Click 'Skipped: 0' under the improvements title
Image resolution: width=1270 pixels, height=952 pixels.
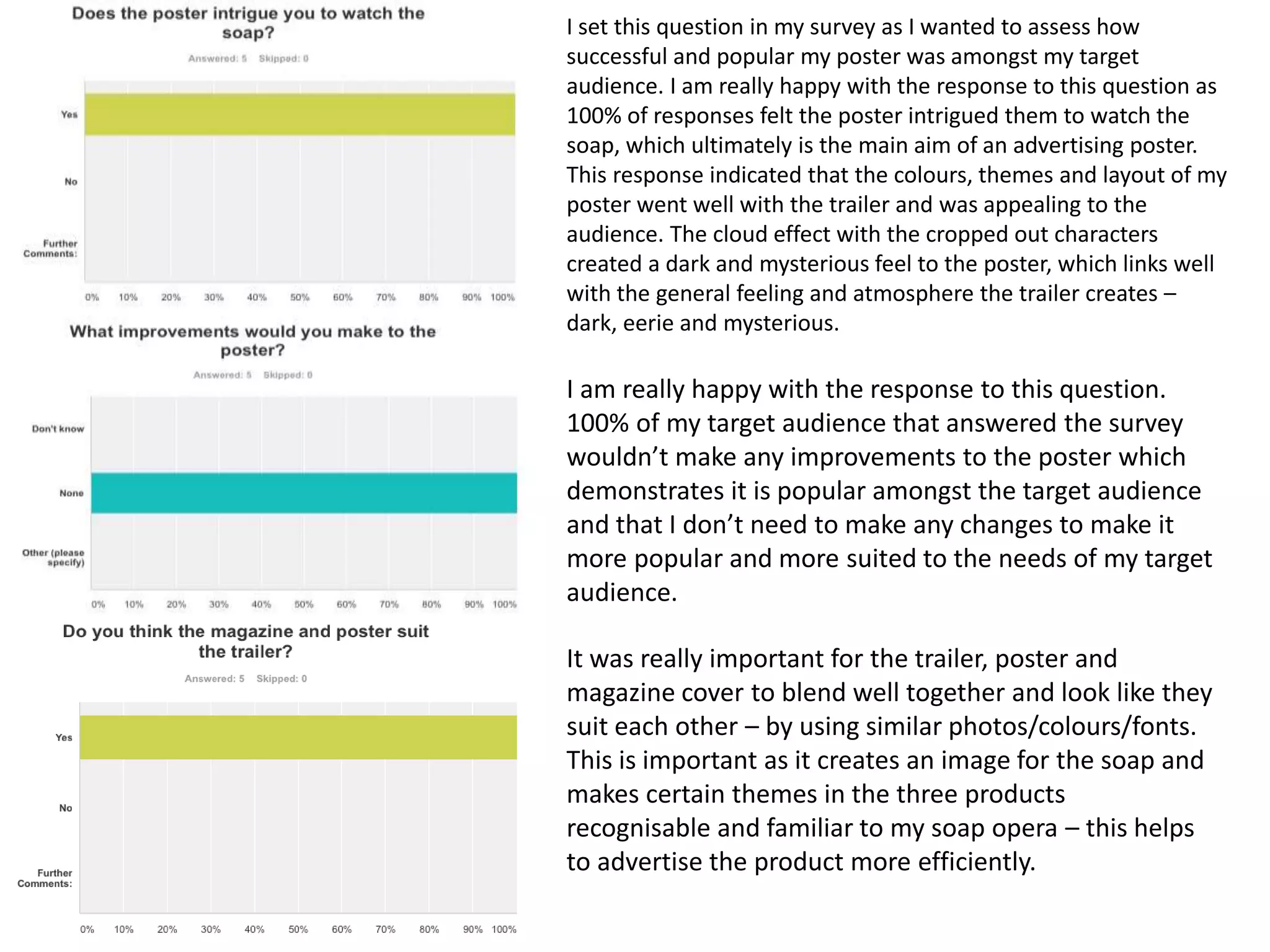tap(288, 375)
